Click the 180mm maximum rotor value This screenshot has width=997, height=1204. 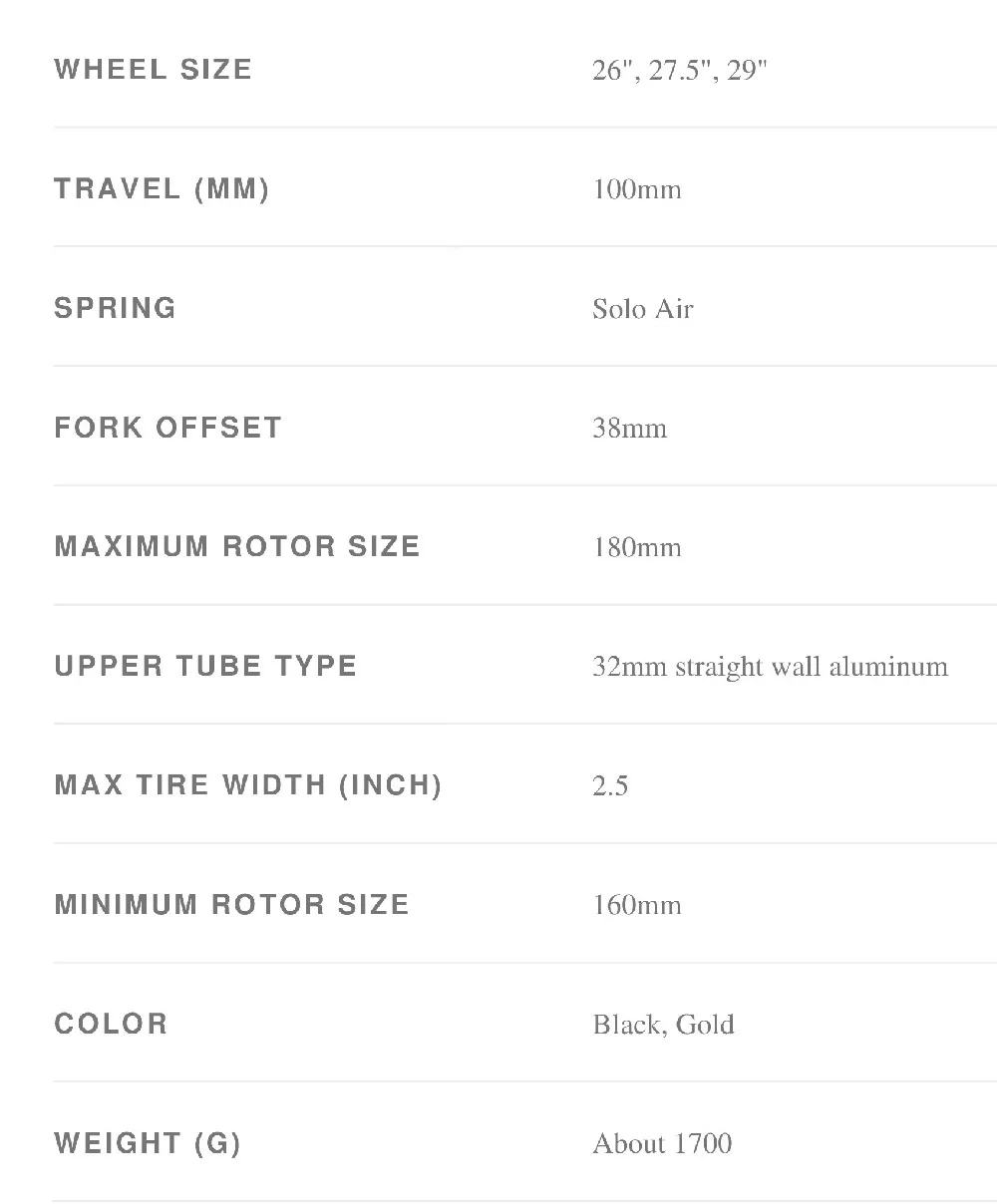click(x=637, y=547)
